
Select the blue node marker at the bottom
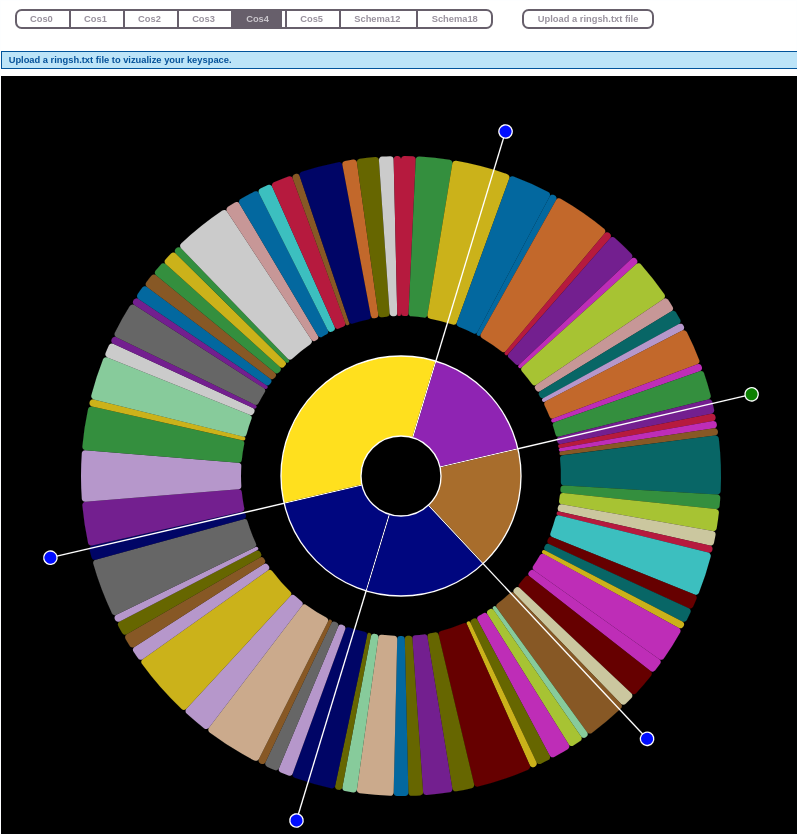(296, 820)
